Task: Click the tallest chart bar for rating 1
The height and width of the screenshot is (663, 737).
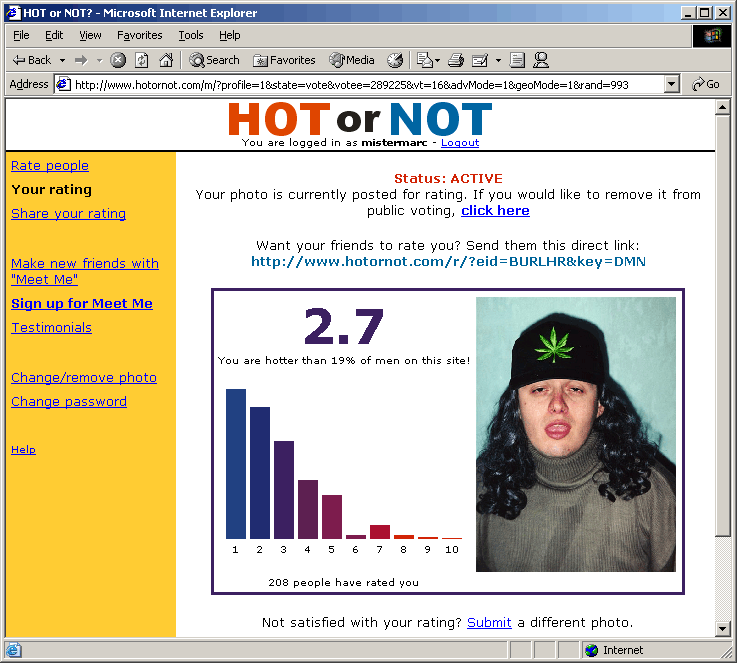Action: [236, 464]
